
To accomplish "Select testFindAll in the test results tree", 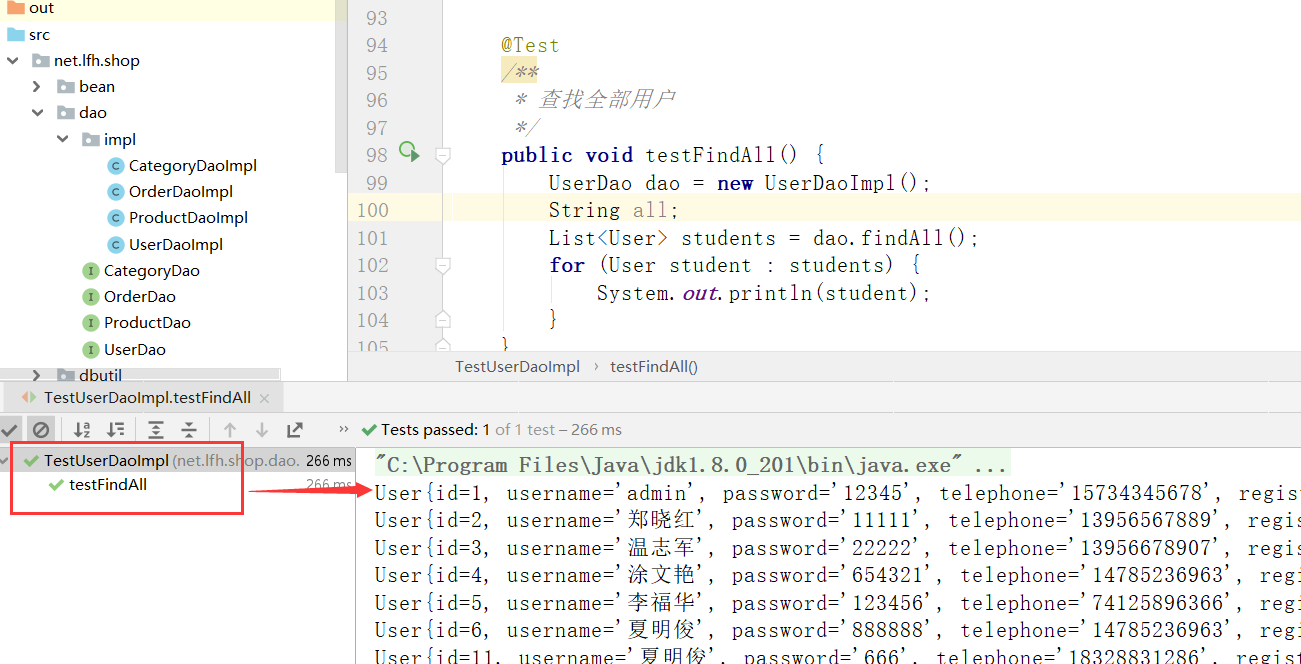I will pyautogui.click(x=108, y=485).
